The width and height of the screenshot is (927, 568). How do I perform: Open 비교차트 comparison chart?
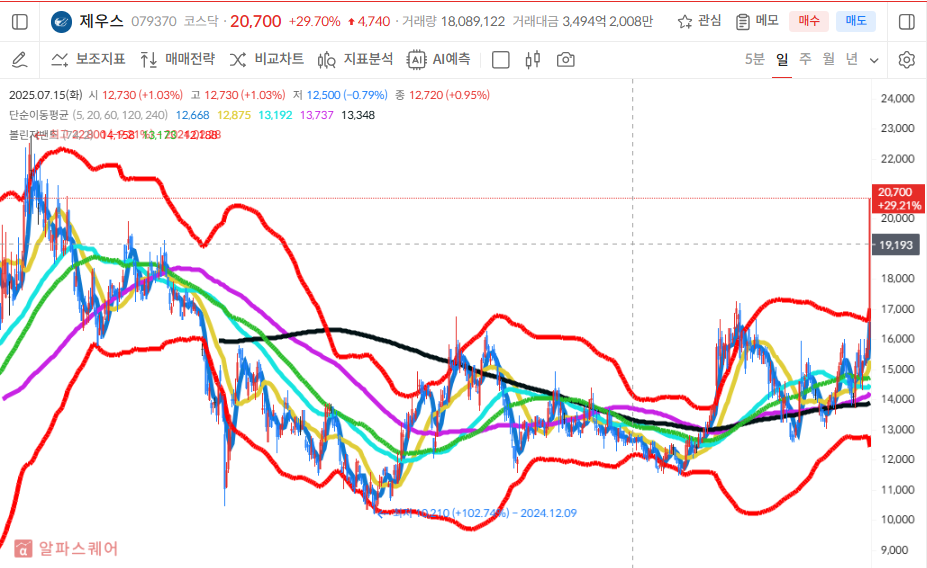click(267, 60)
